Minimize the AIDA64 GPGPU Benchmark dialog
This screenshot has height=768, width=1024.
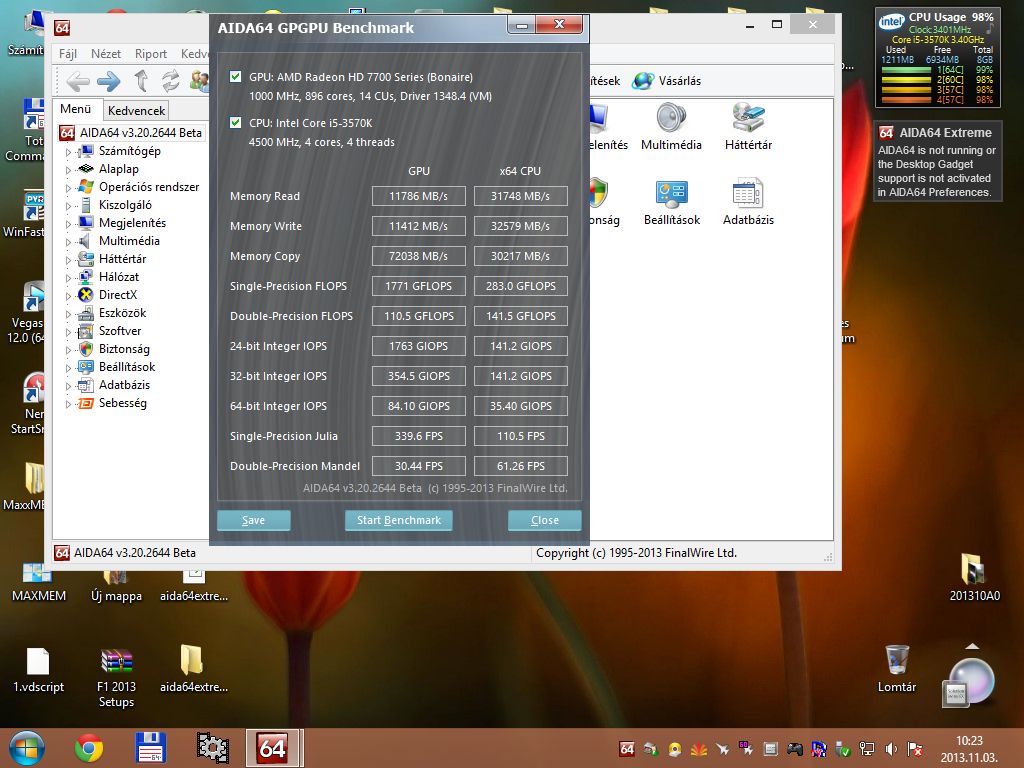[522, 25]
